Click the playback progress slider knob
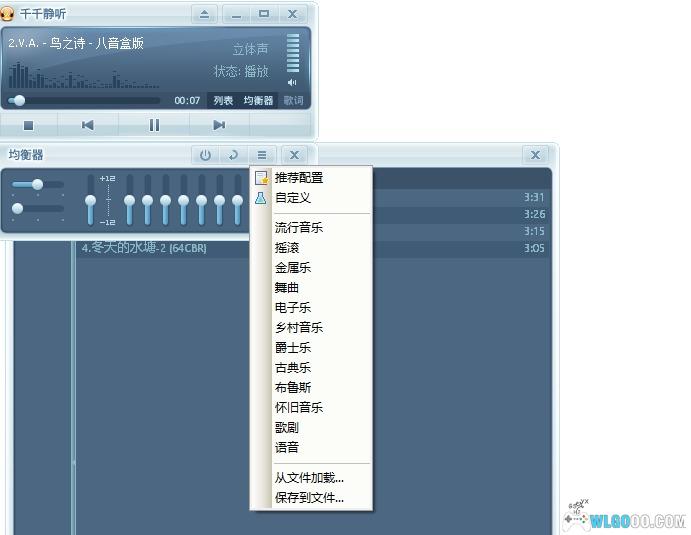691x535 pixels. [19, 100]
